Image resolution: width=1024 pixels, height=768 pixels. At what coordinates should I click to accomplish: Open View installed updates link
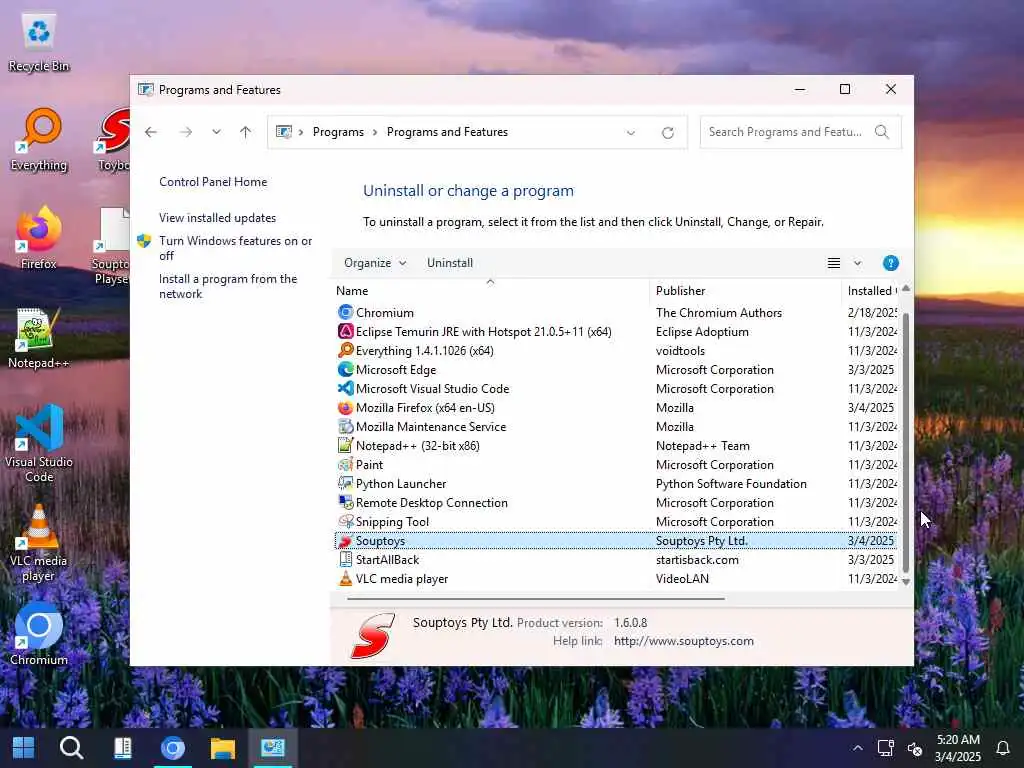coord(217,218)
